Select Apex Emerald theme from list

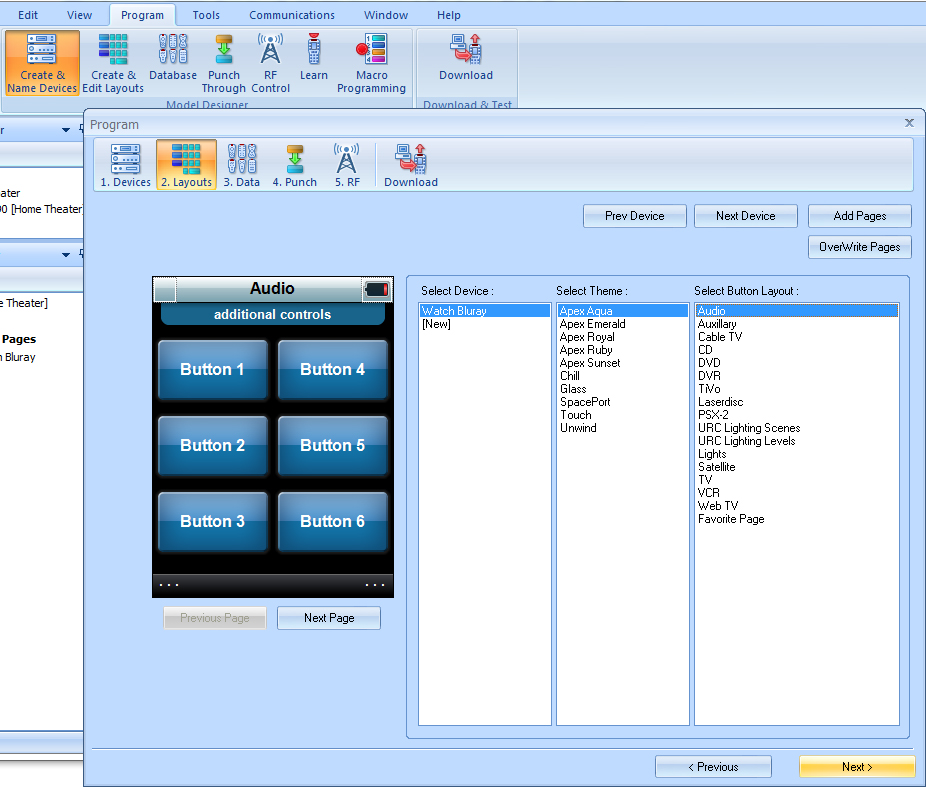[x=592, y=324]
